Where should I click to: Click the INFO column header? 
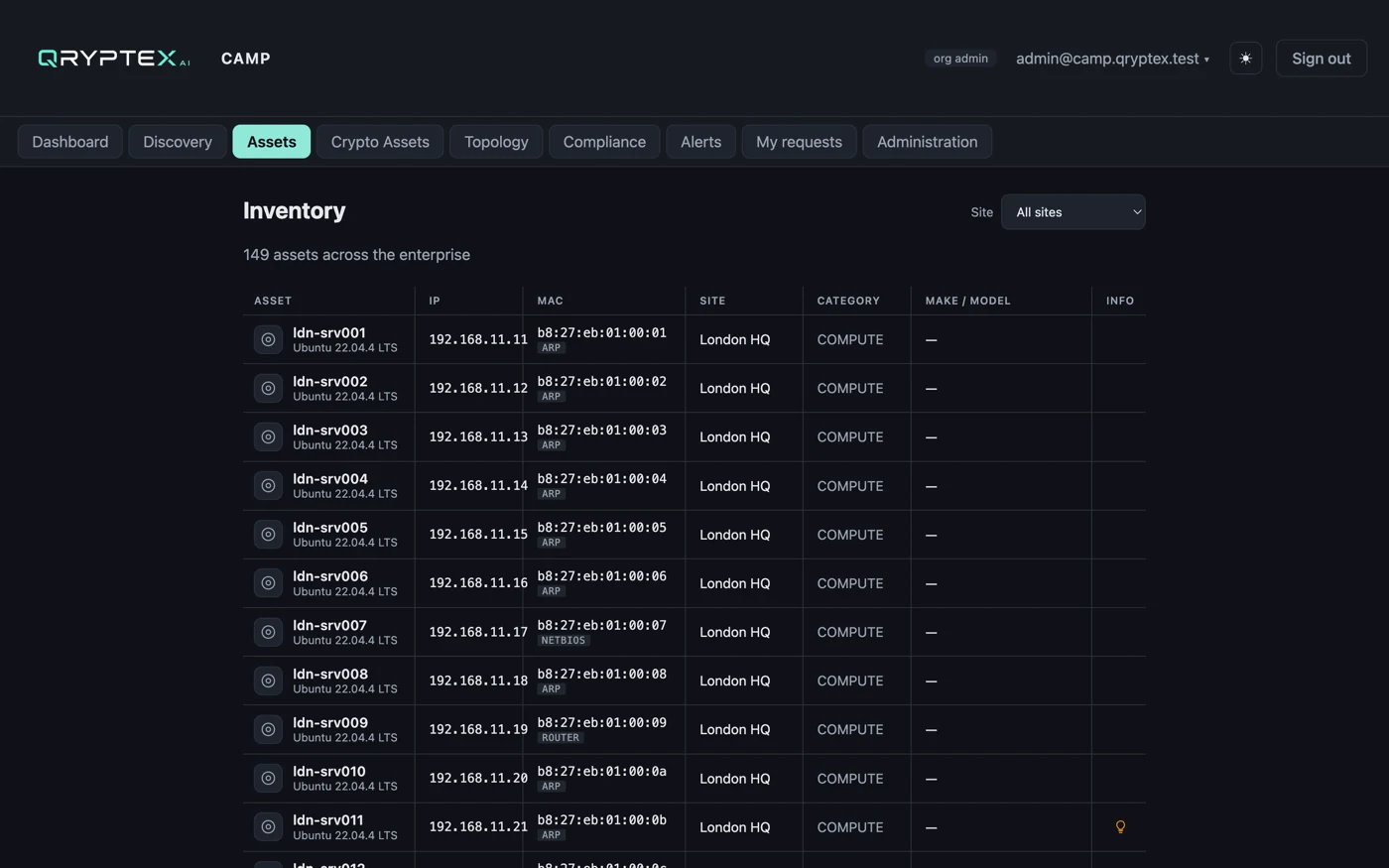(x=1120, y=301)
